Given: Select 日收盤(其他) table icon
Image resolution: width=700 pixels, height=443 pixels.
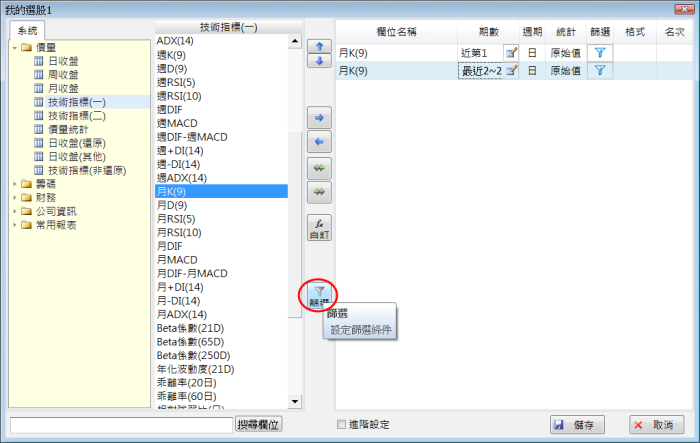Looking at the screenshot, I should (x=39, y=157).
